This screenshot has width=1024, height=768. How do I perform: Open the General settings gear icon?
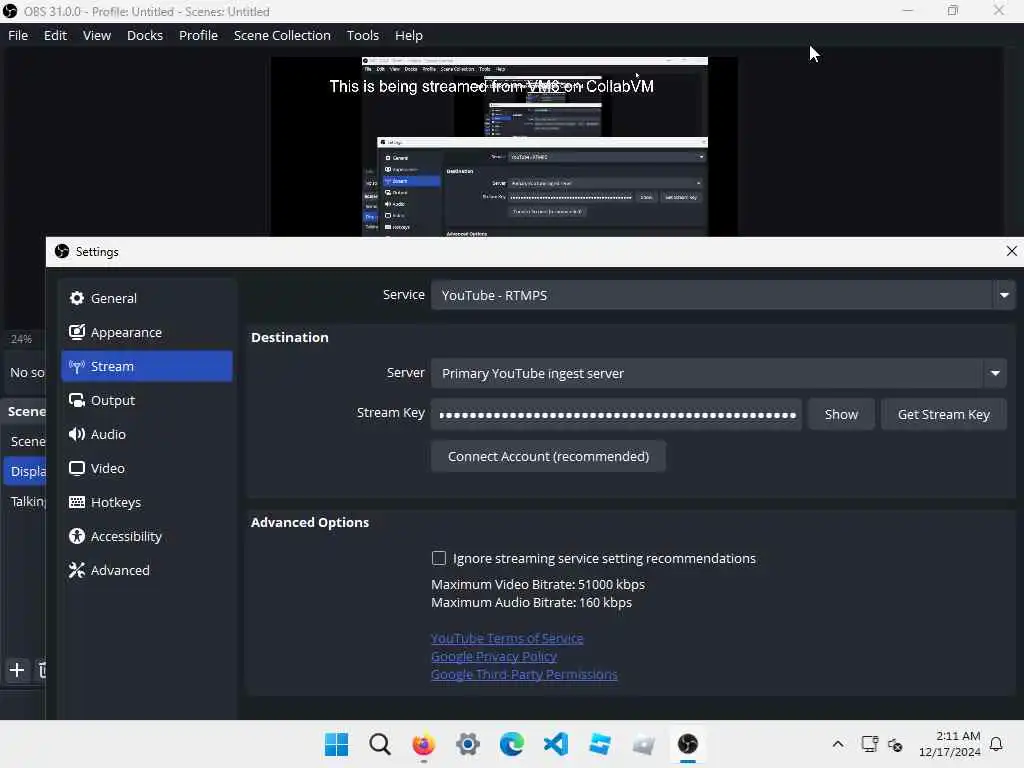(x=76, y=298)
